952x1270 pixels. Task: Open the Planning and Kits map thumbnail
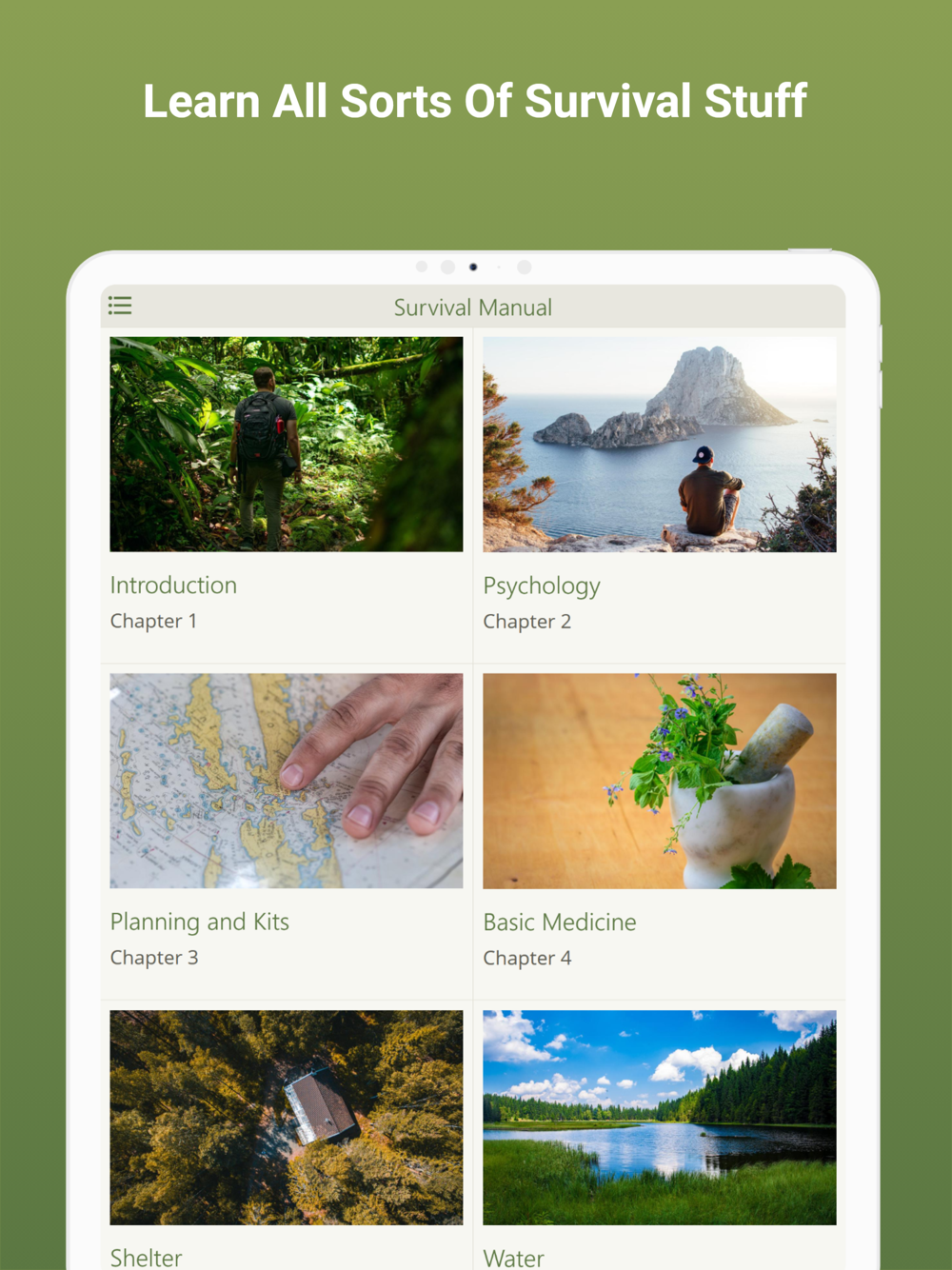pyautogui.click(x=287, y=781)
